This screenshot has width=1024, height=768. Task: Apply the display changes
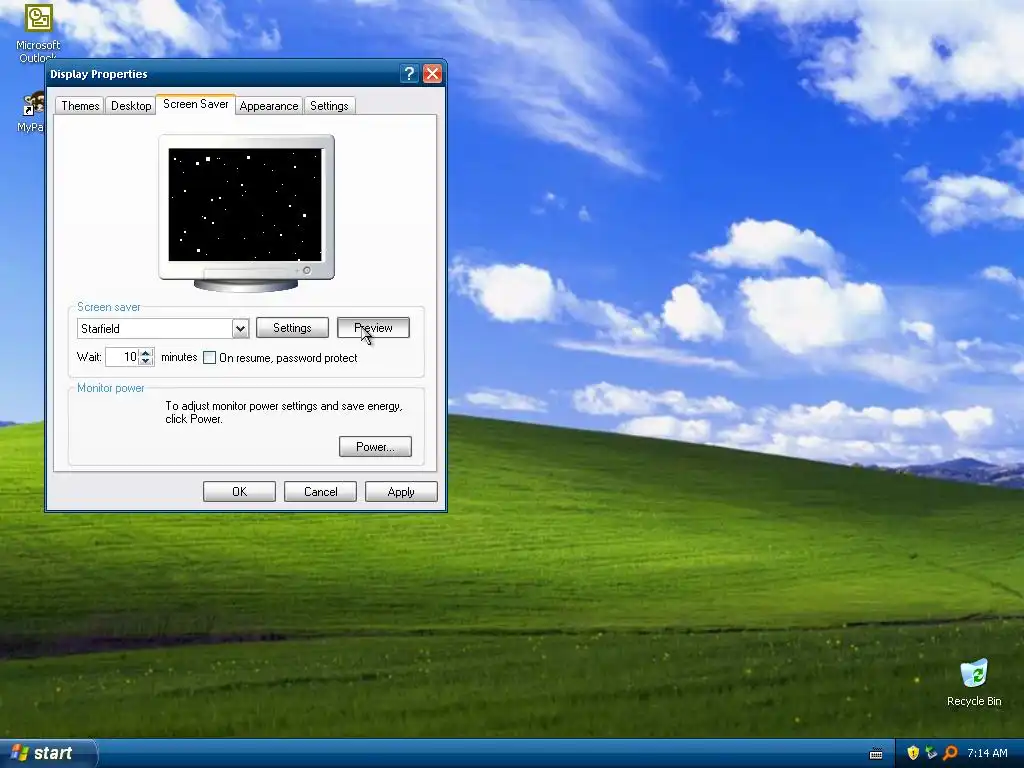[x=401, y=492]
